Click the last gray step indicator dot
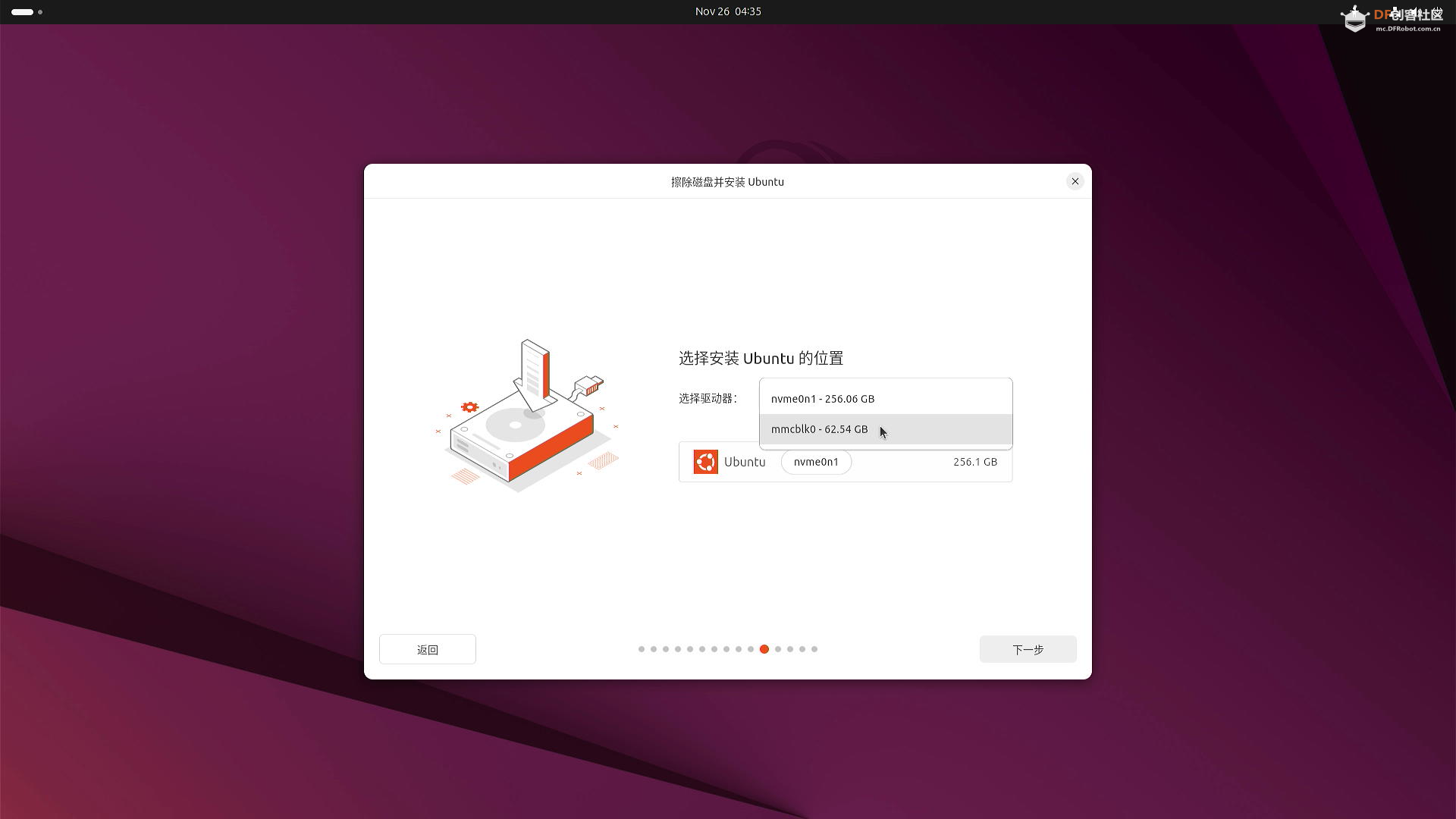The width and height of the screenshot is (1456, 819). 814,649
